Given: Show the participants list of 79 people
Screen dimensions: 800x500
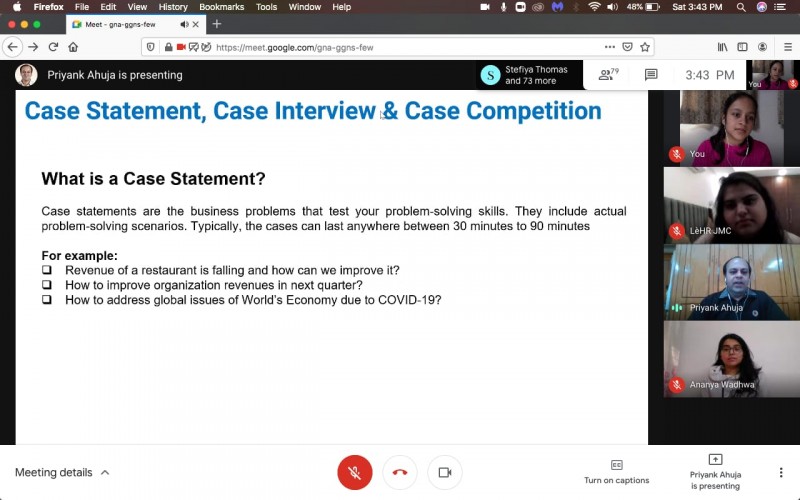Looking at the screenshot, I should (x=608, y=75).
